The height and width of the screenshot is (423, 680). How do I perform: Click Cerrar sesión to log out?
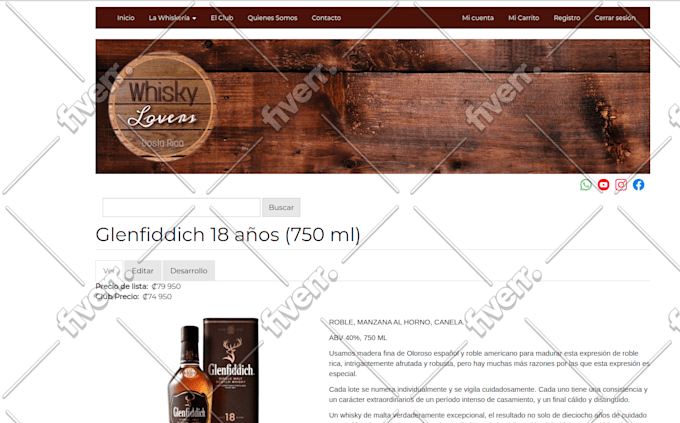pos(615,18)
